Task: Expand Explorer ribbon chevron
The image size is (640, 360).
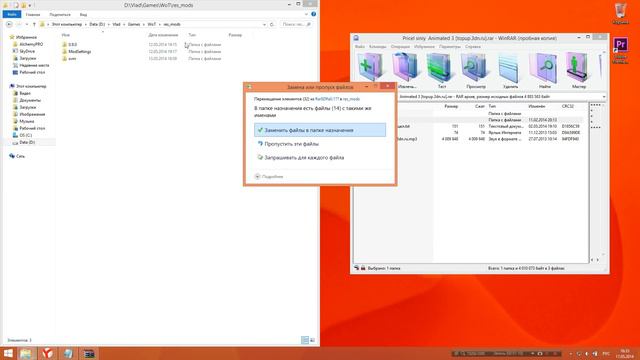Action: coord(306,14)
